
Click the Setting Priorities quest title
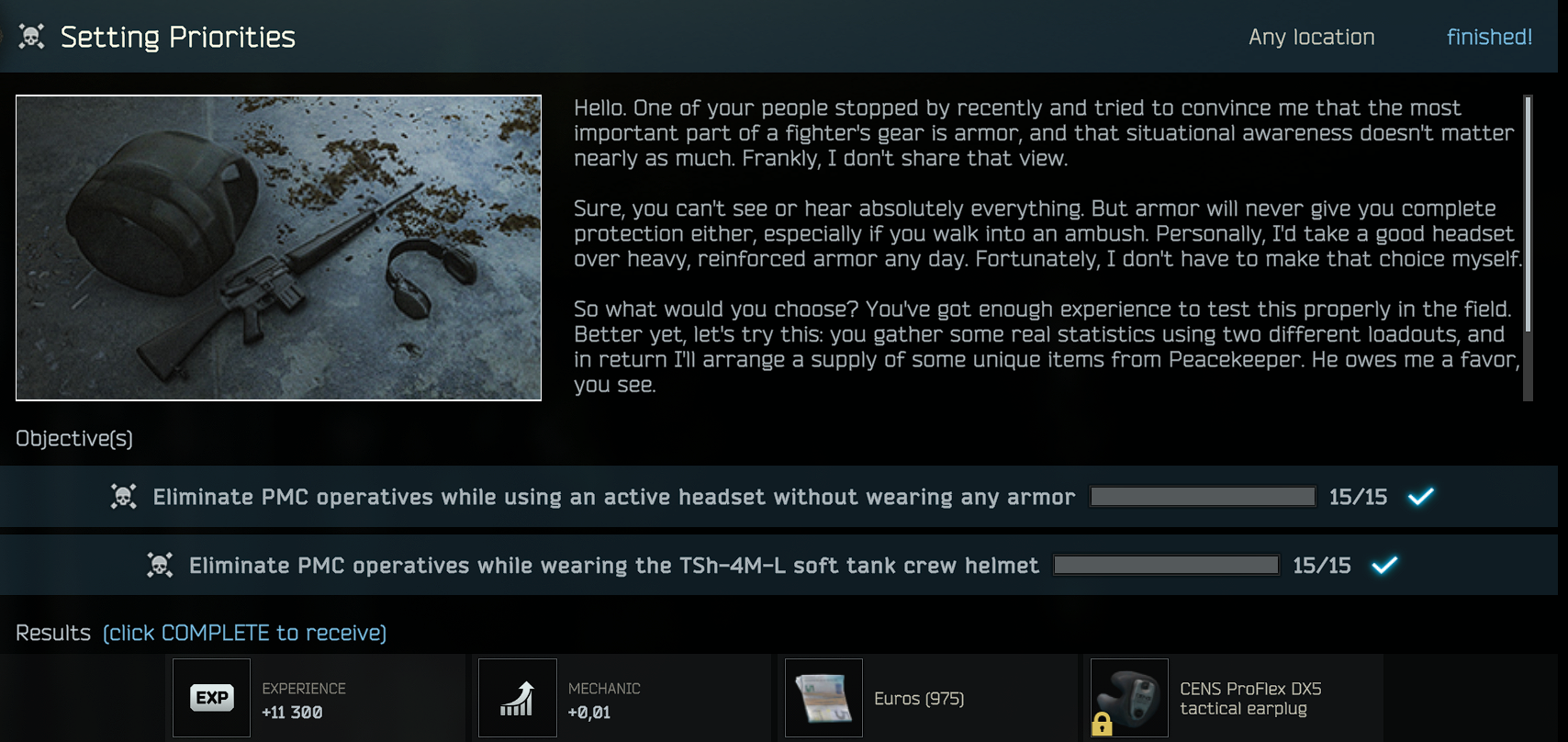click(178, 37)
